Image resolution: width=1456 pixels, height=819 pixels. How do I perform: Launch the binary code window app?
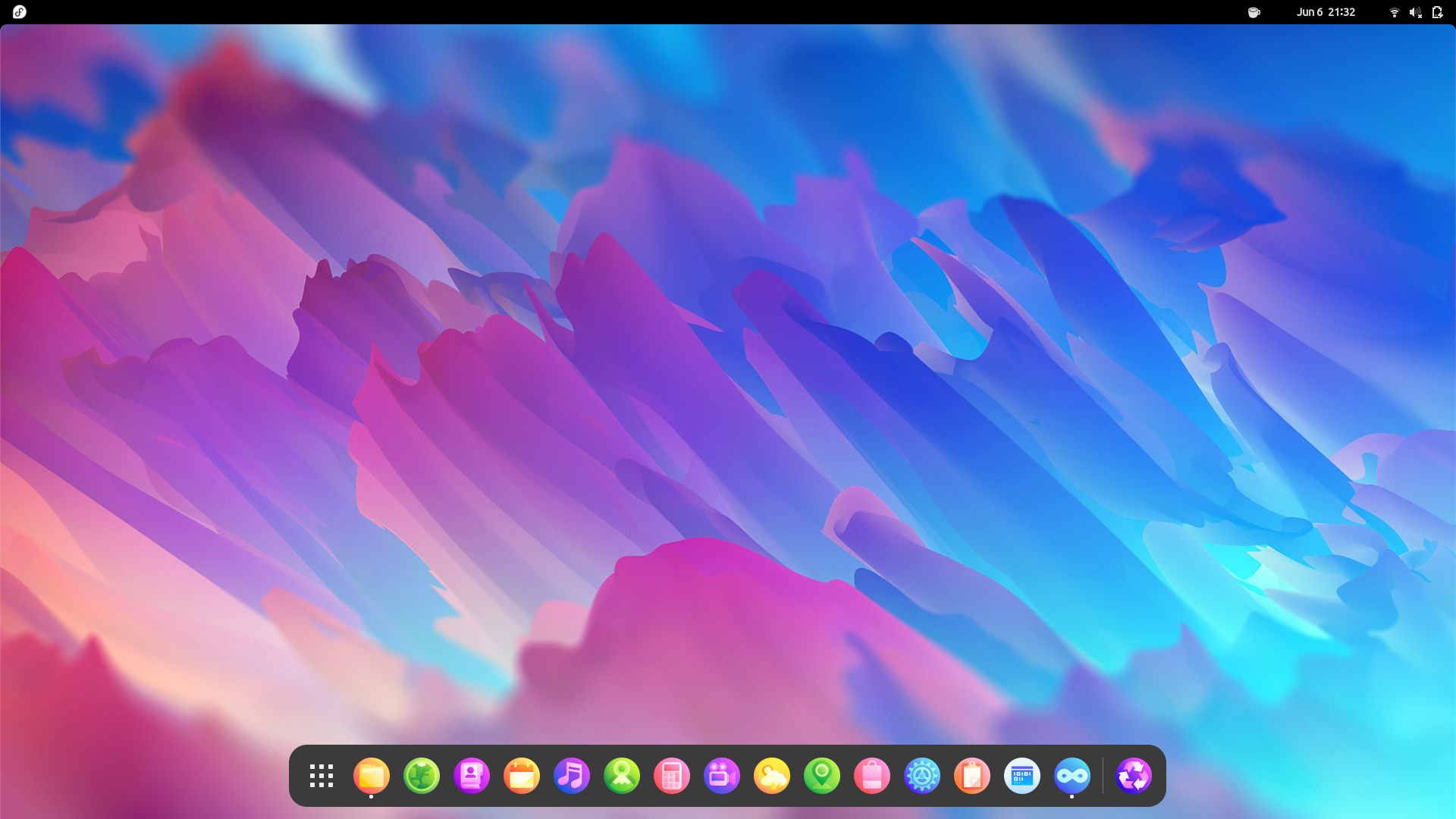1022,776
